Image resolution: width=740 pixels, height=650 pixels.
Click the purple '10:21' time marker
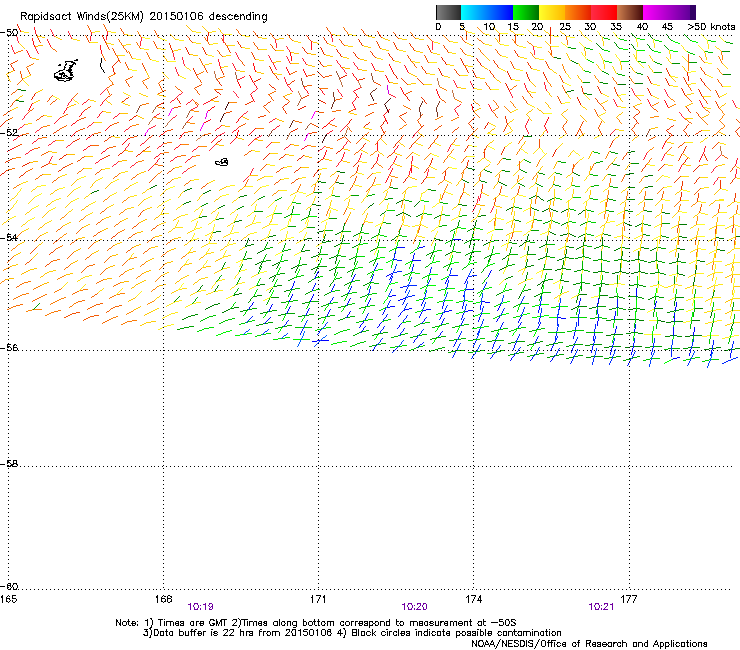601,607
